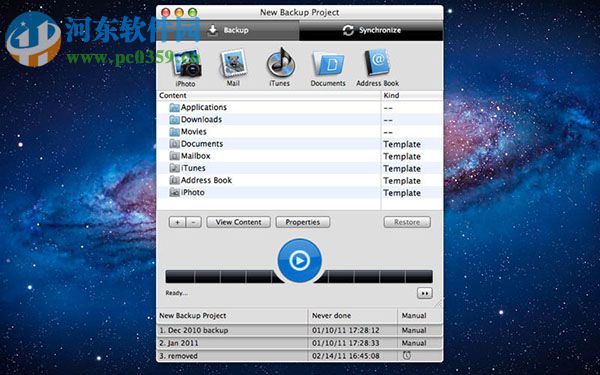
Task: Click the Ready status text
Action: tap(176, 293)
